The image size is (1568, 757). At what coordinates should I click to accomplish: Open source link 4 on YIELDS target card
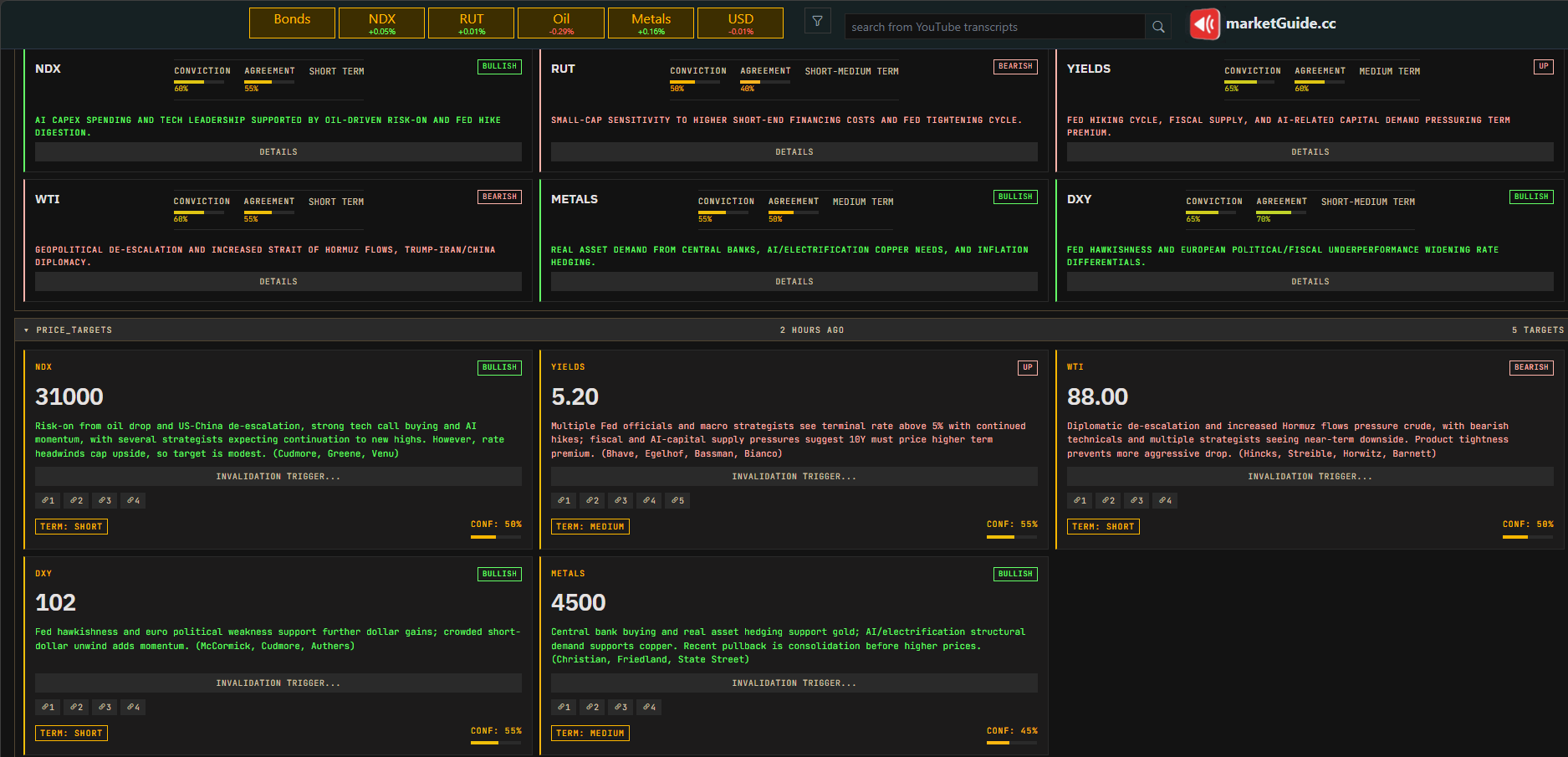coord(650,500)
